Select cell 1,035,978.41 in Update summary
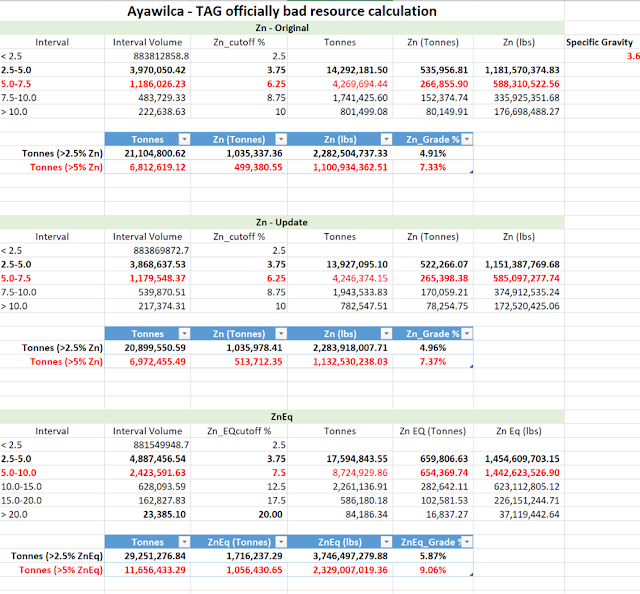 click(x=239, y=348)
